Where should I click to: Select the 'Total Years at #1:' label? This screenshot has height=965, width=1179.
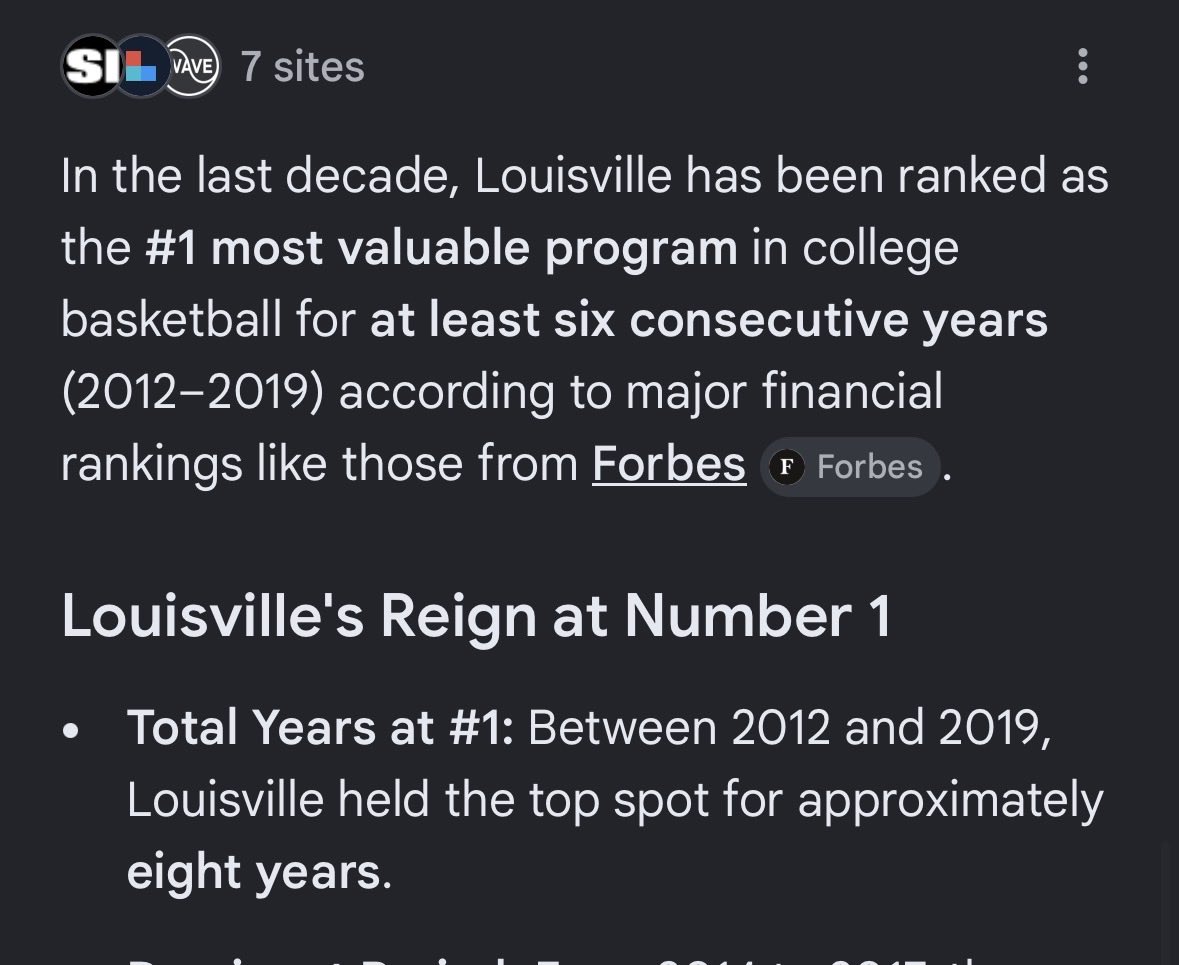pos(320,727)
